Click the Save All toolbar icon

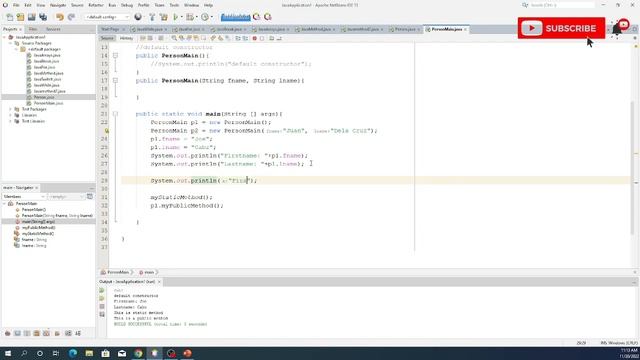43,17
